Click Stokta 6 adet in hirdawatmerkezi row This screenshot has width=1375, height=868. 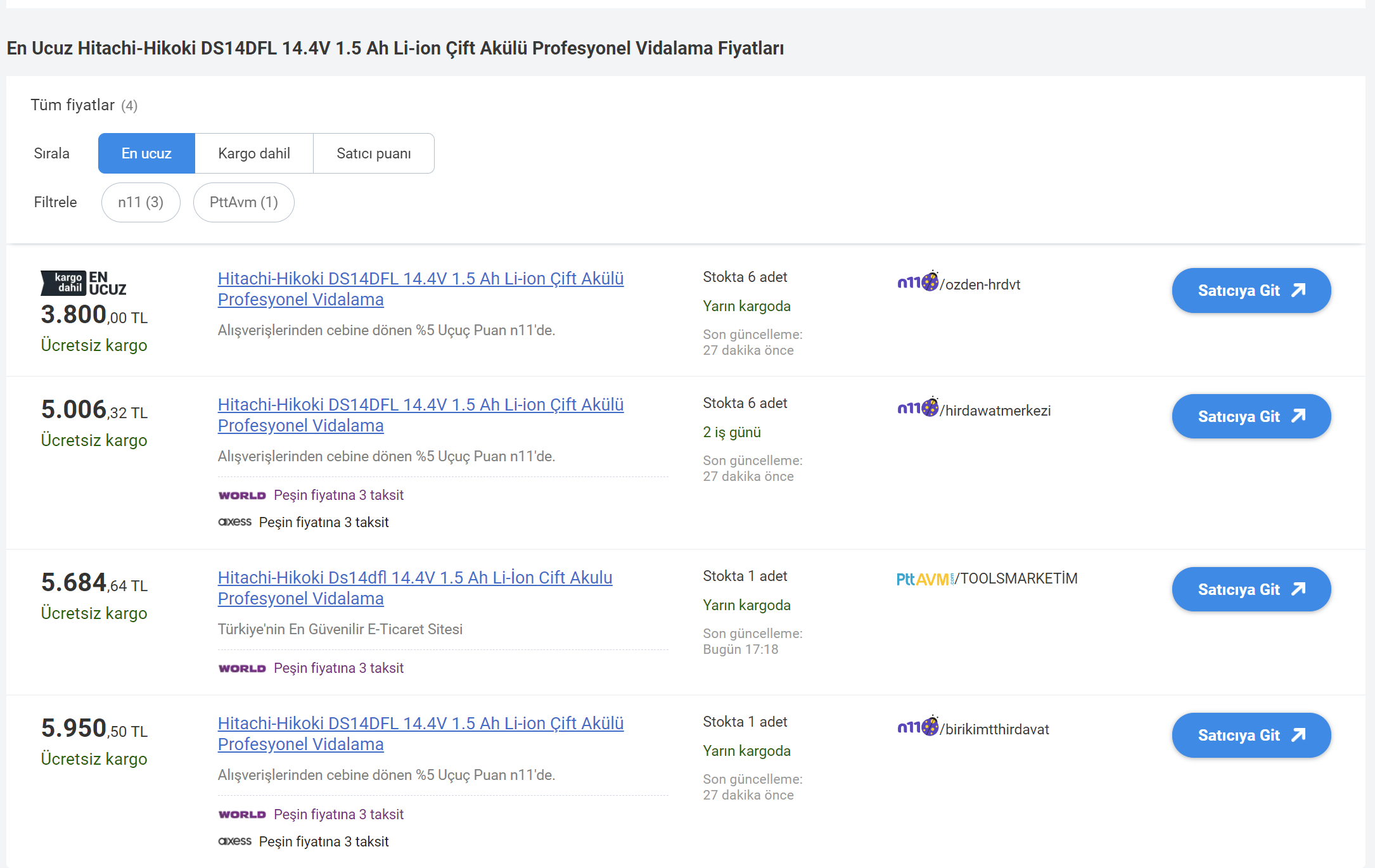click(x=745, y=403)
